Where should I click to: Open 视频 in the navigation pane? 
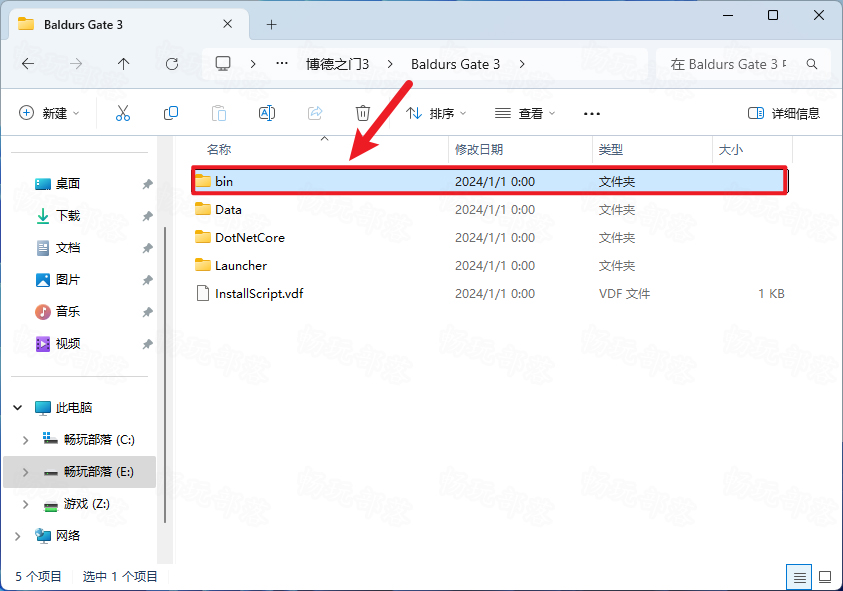[x=68, y=344]
